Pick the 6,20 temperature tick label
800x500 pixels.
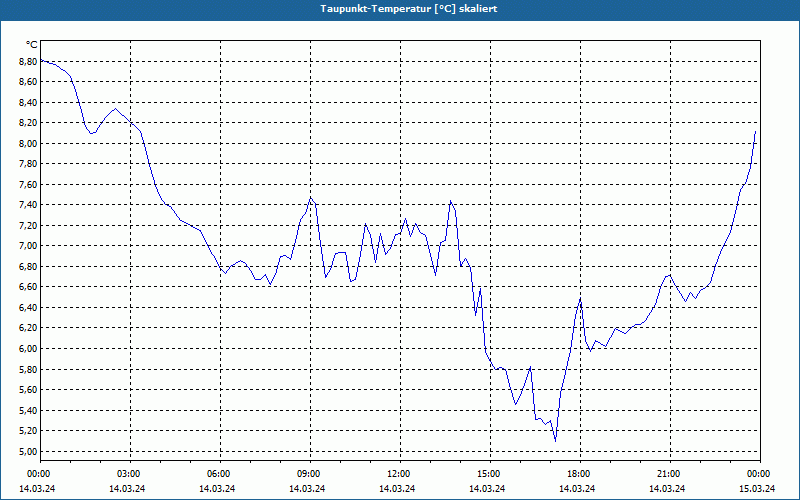[x=28, y=328]
